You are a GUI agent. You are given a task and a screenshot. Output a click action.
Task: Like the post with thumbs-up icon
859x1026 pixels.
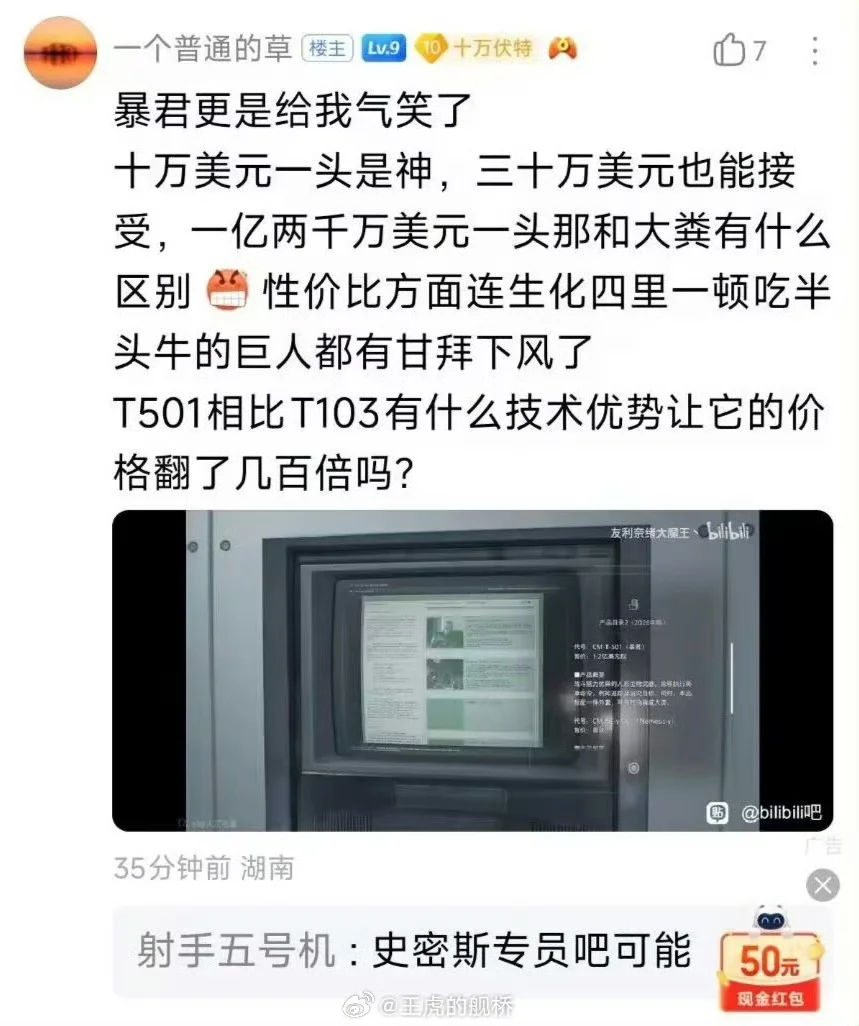click(729, 50)
